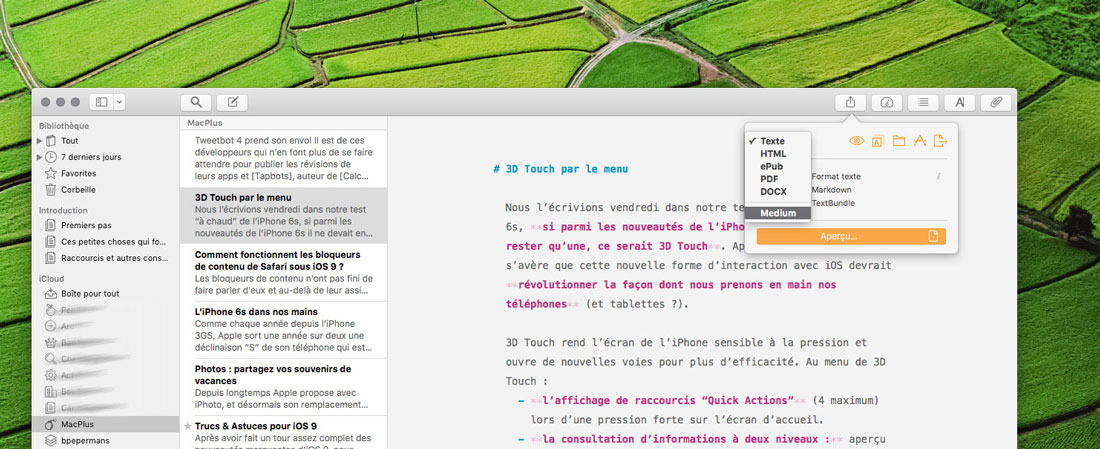The width and height of the screenshot is (1100, 449).
Task: Expand the 7 derniers jours group
Action: (40, 157)
